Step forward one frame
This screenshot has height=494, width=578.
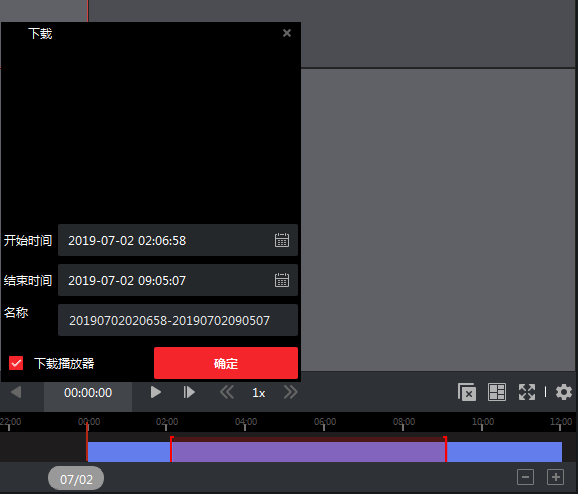[x=189, y=392]
